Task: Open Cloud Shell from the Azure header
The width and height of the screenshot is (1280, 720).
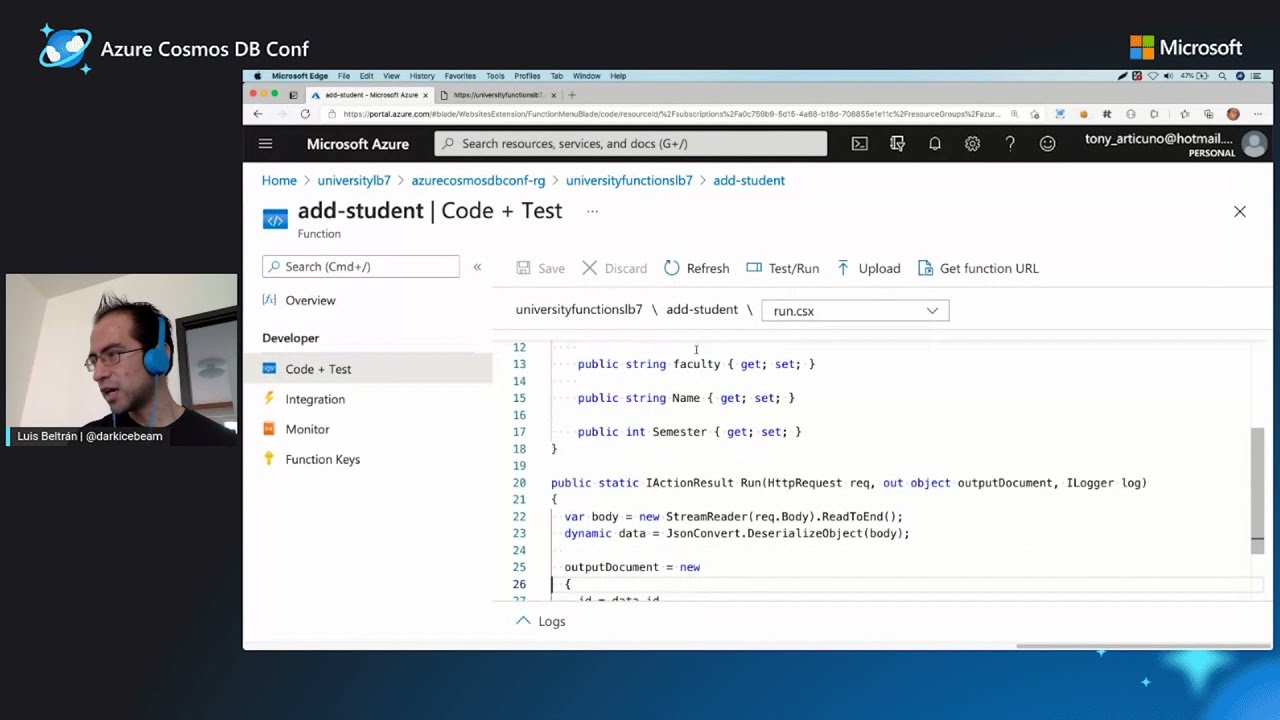Action: (860, 144)
